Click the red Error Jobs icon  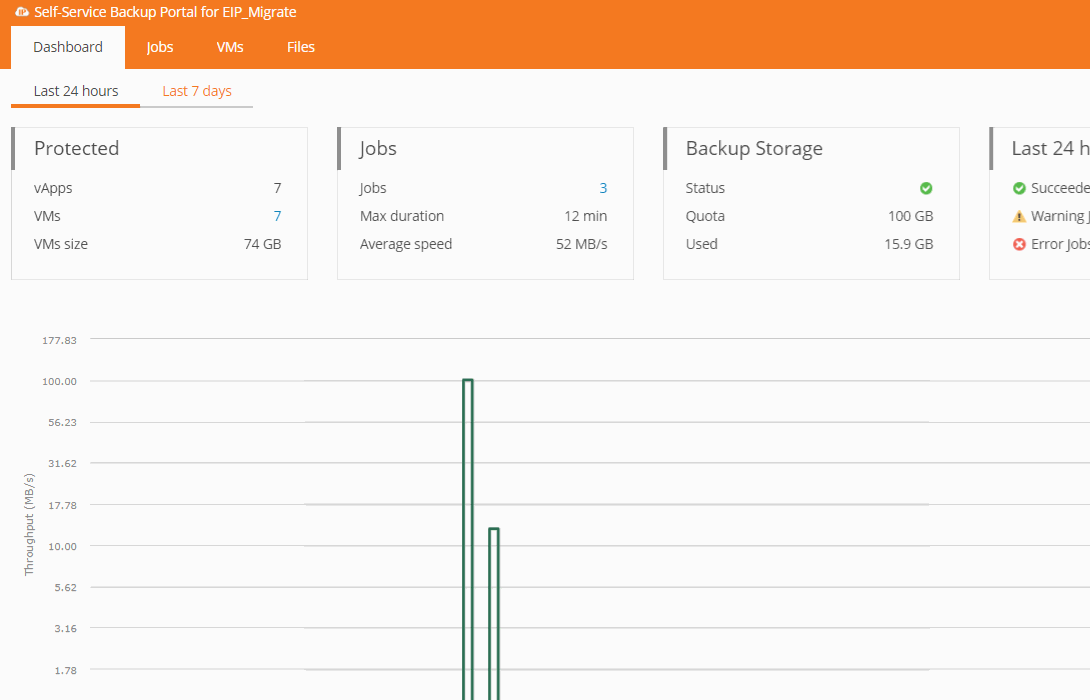(1019, 244)
